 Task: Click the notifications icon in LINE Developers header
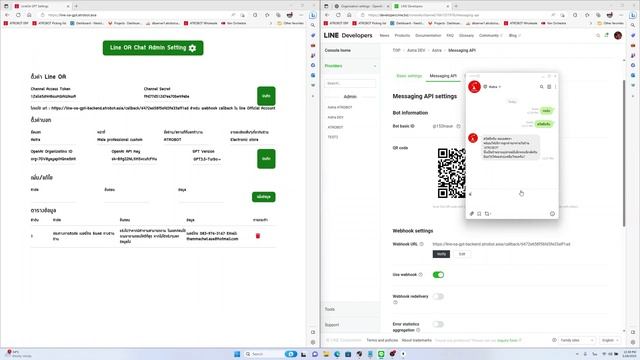point(607,36)
